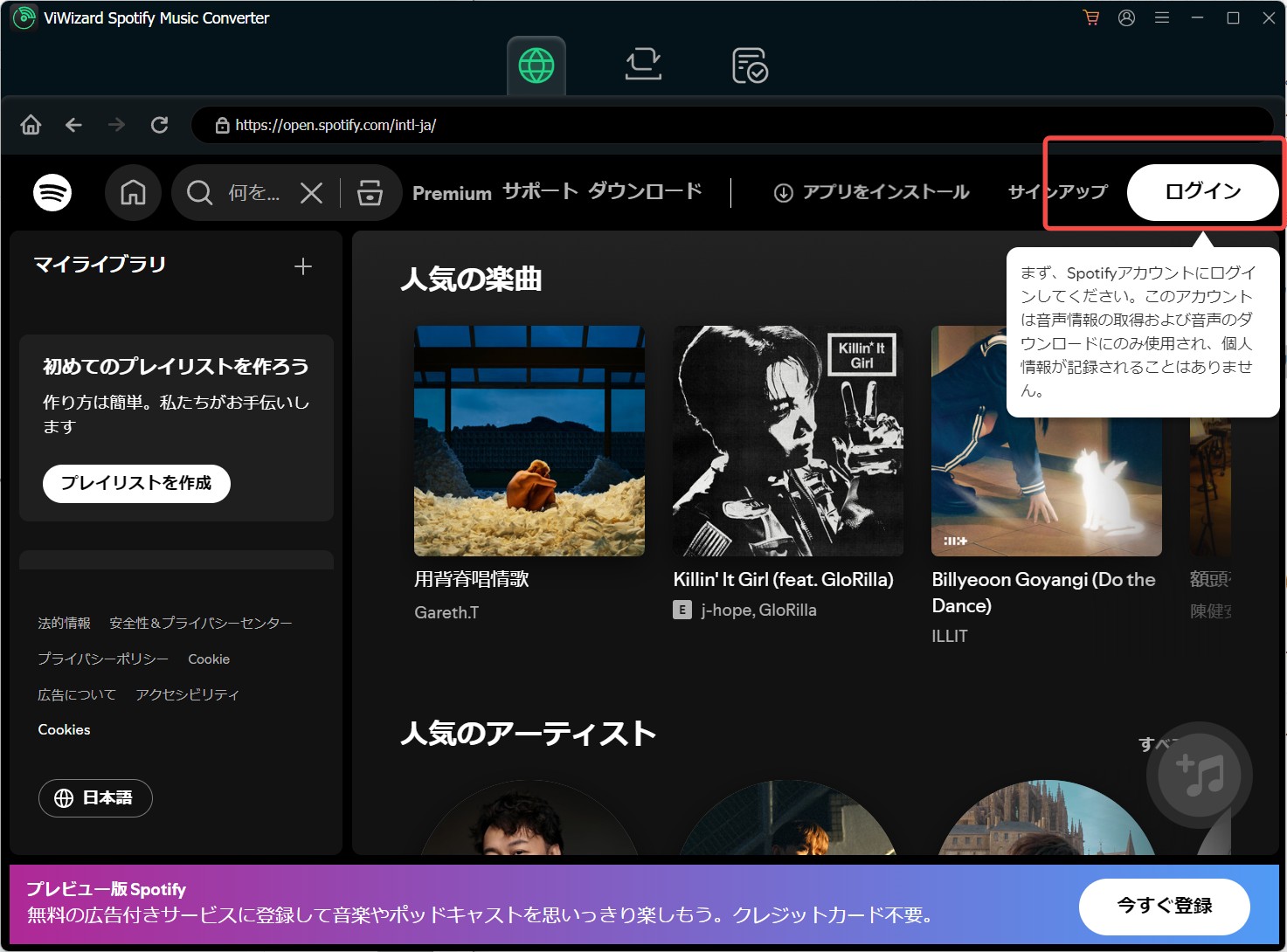Open 安全性＆プライバシーセンター link
1287x952 pixels.
(201, 623)
